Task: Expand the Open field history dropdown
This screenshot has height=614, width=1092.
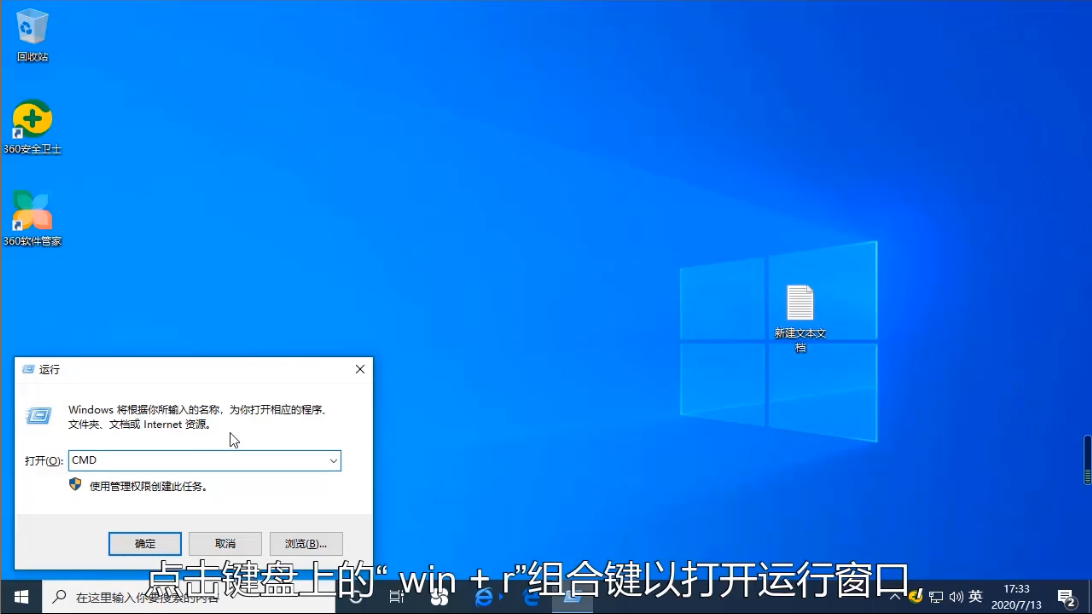Action: tap(333, 461)
